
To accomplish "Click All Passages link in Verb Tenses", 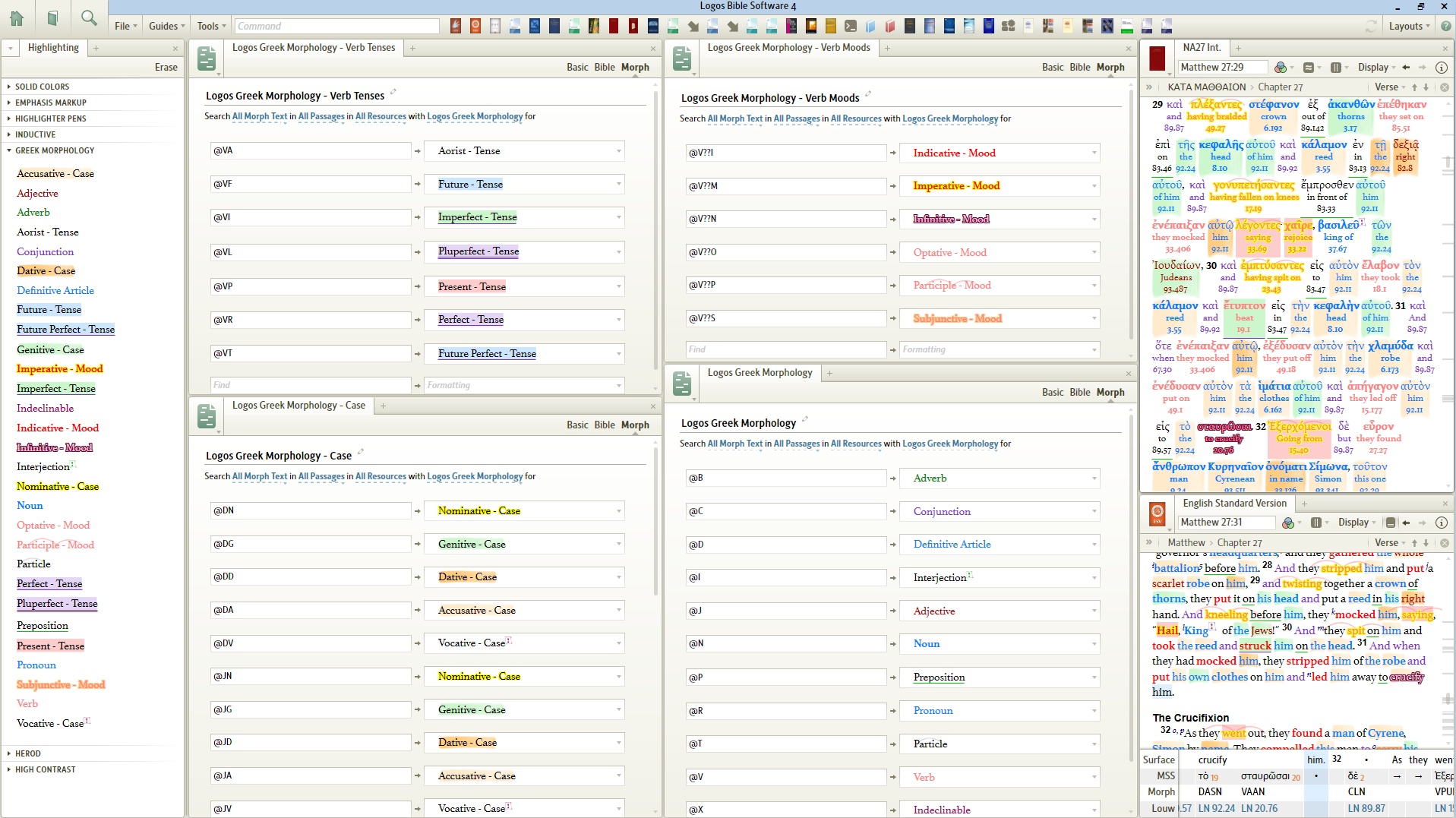I will pyautogui.click(x=321, y=117).
